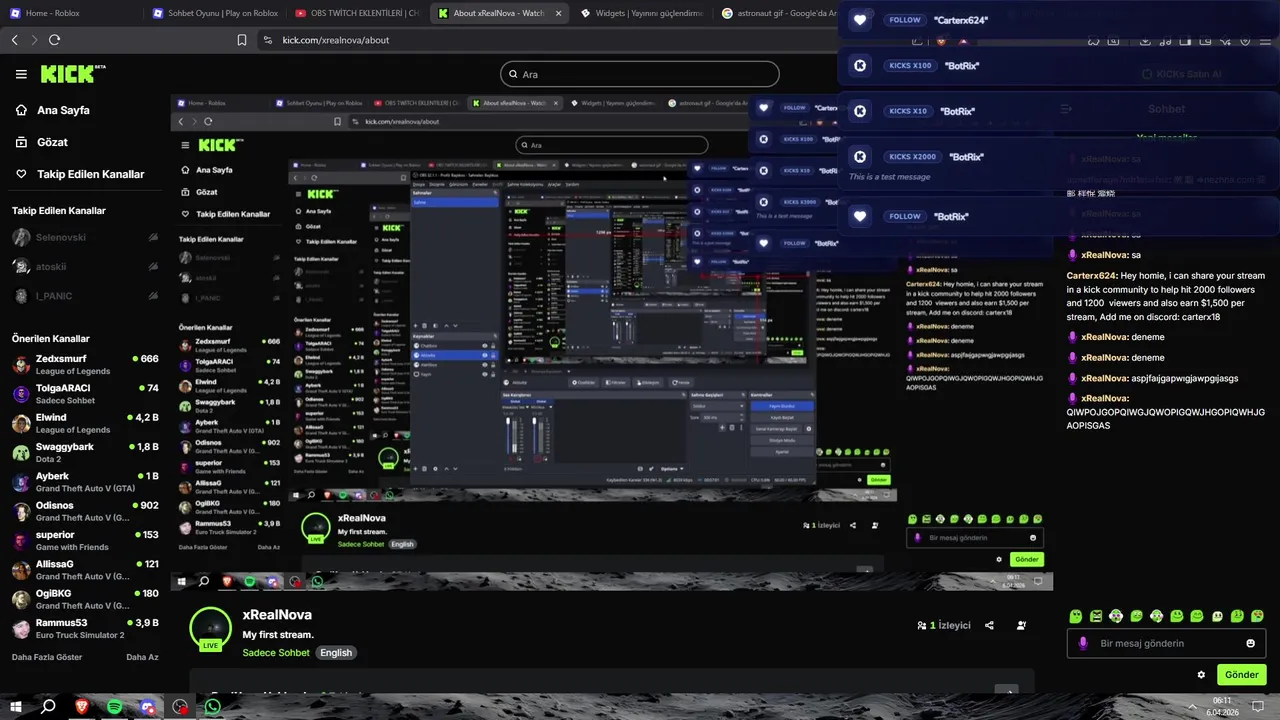Switch to the Home - Roblox tab
Screen dimensions: 1280x720
pyautogui.click(x=70, y=14)
